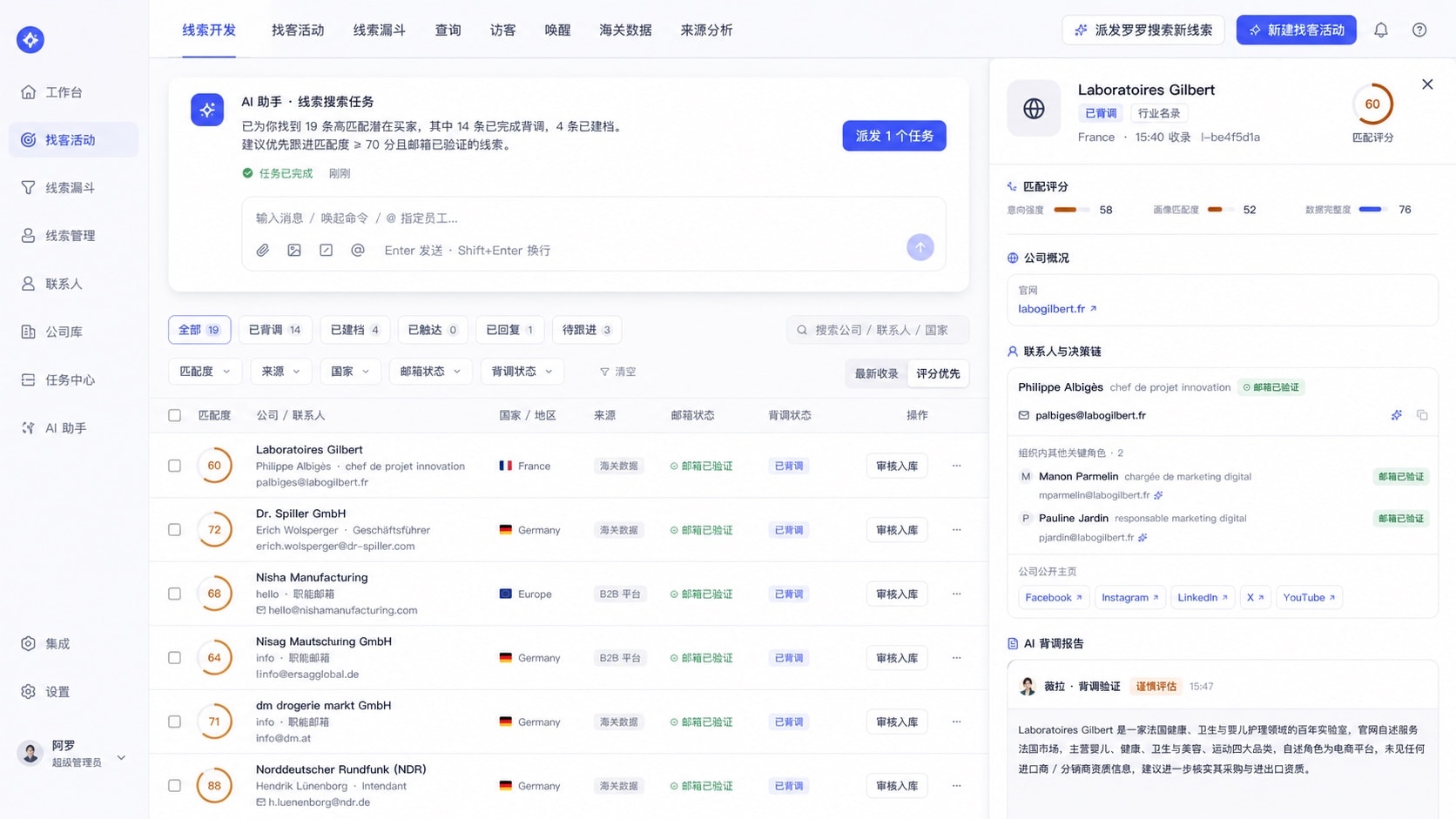Image resolution: width=1456 pixels, height=819 pixels.
Task: Click the 新建找客活动 button
Action: [x=1296, y=30]
